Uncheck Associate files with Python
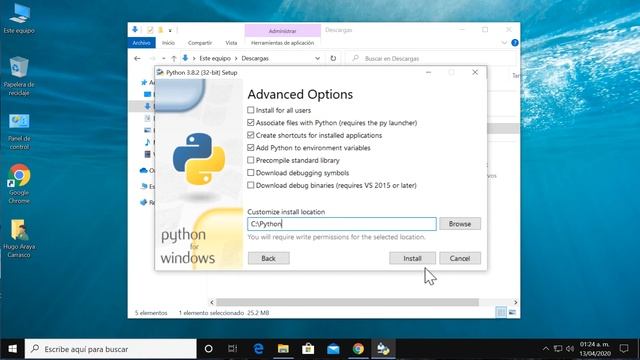Image resolution: width=640 pixels, height=360 pixels. (251, 122)
